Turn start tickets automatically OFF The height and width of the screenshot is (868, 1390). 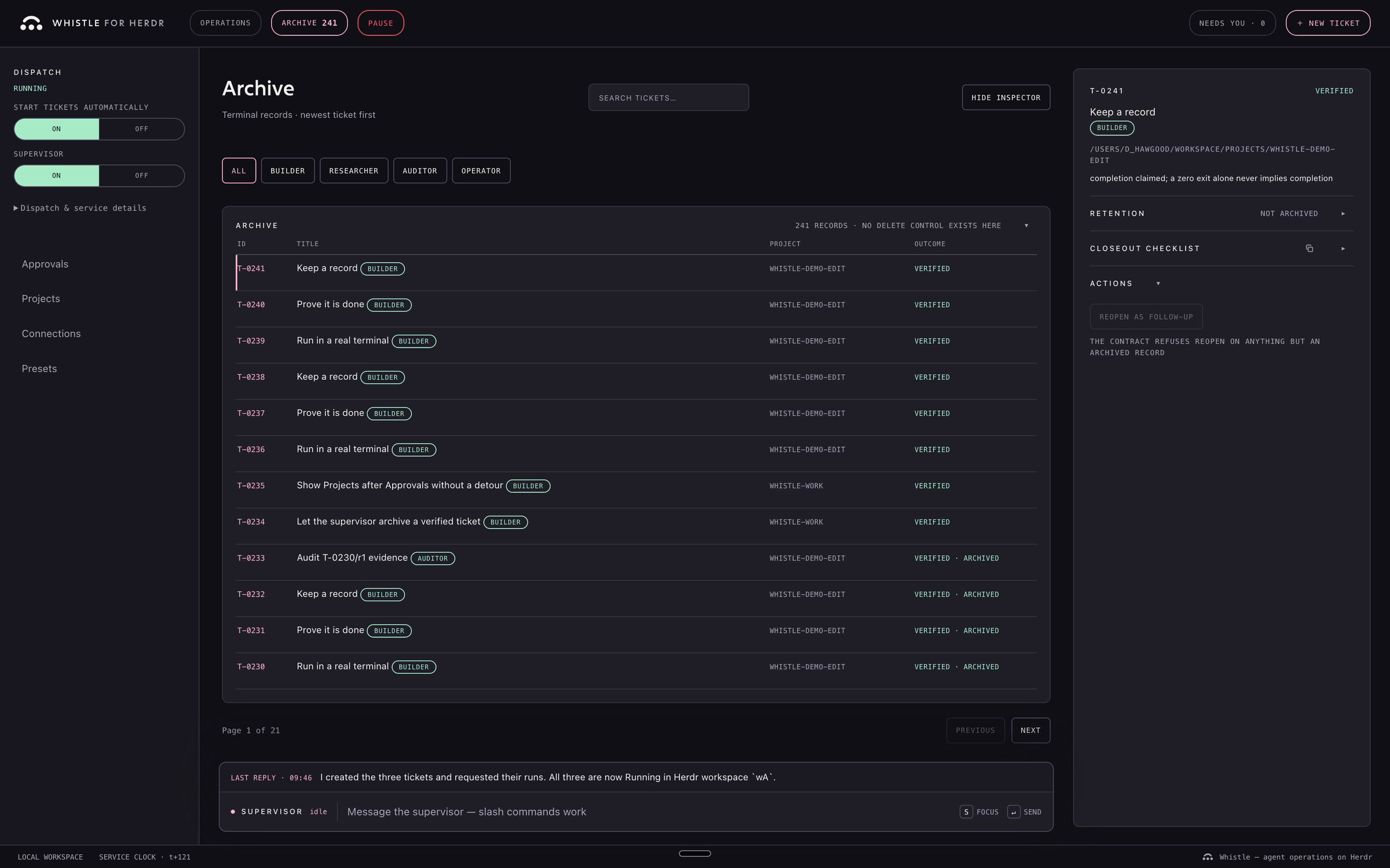coord(142,129)
